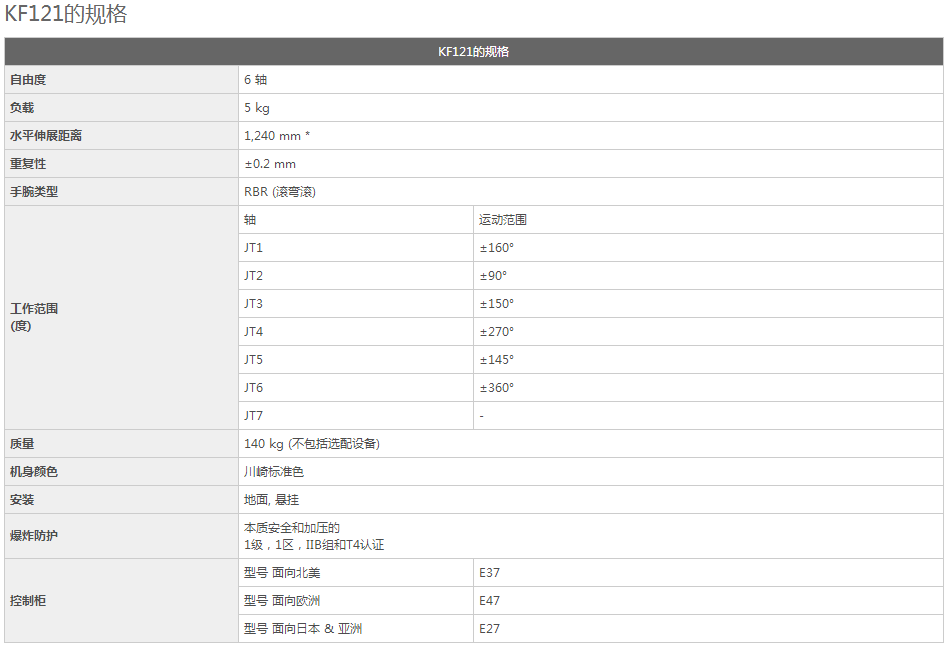
Task: Click the ±360° range value for JT6
Action: (497, 387)
